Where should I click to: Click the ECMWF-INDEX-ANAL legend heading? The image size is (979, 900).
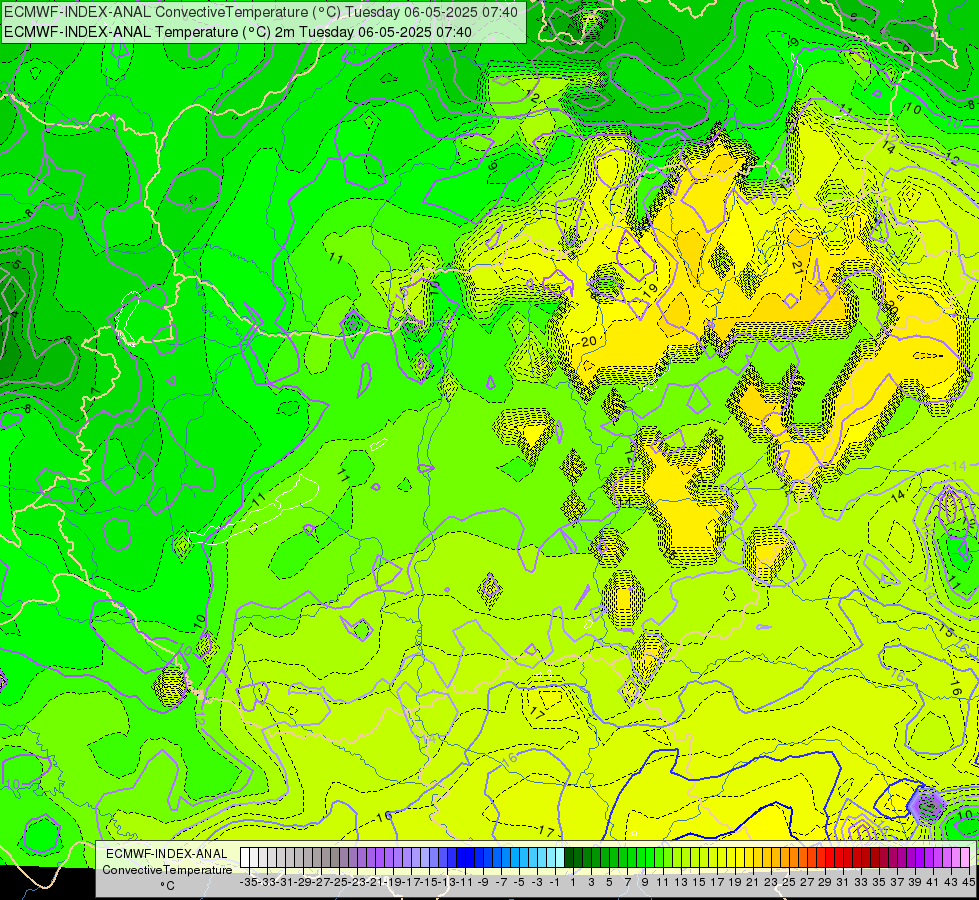tap(167, 854)
